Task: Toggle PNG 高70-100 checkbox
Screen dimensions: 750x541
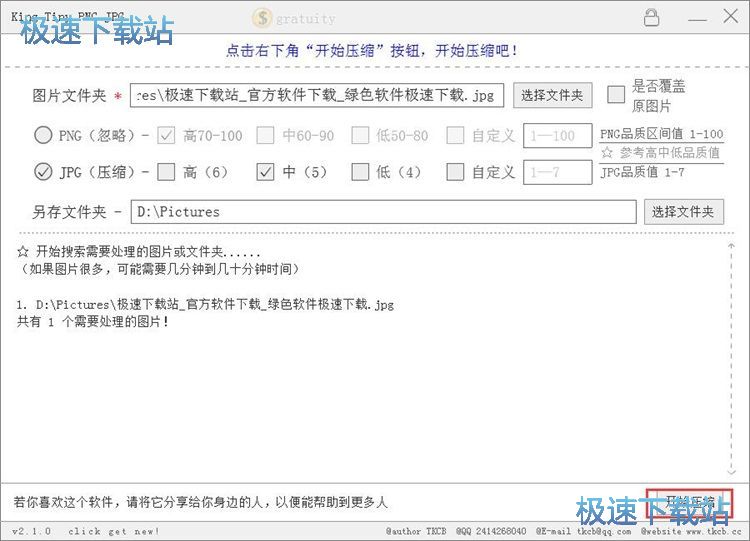Action: coord(166,135)
